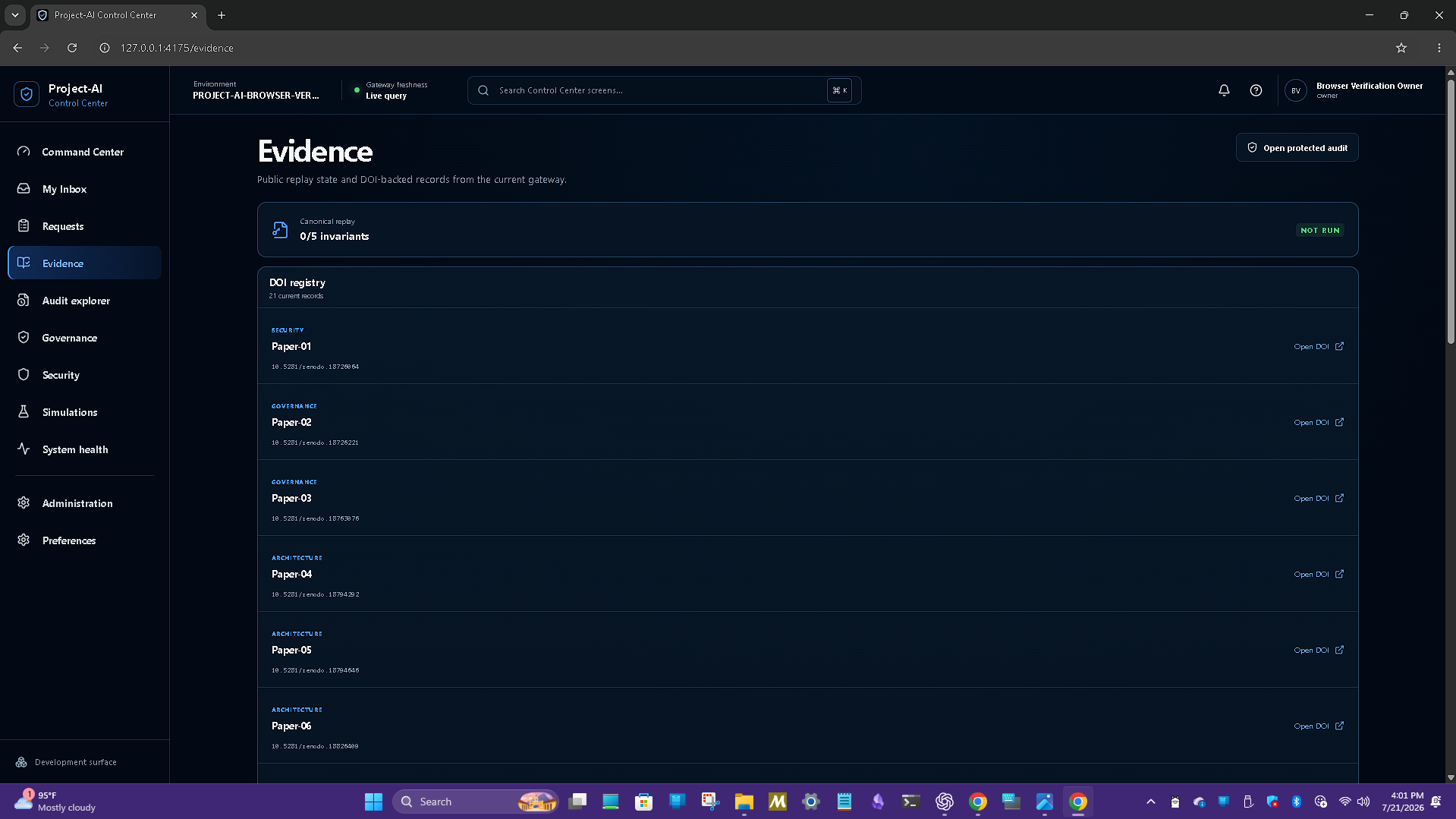Click the page vertical scrollbar
Screen dimensions: 1456x819
pos(1451,213)
